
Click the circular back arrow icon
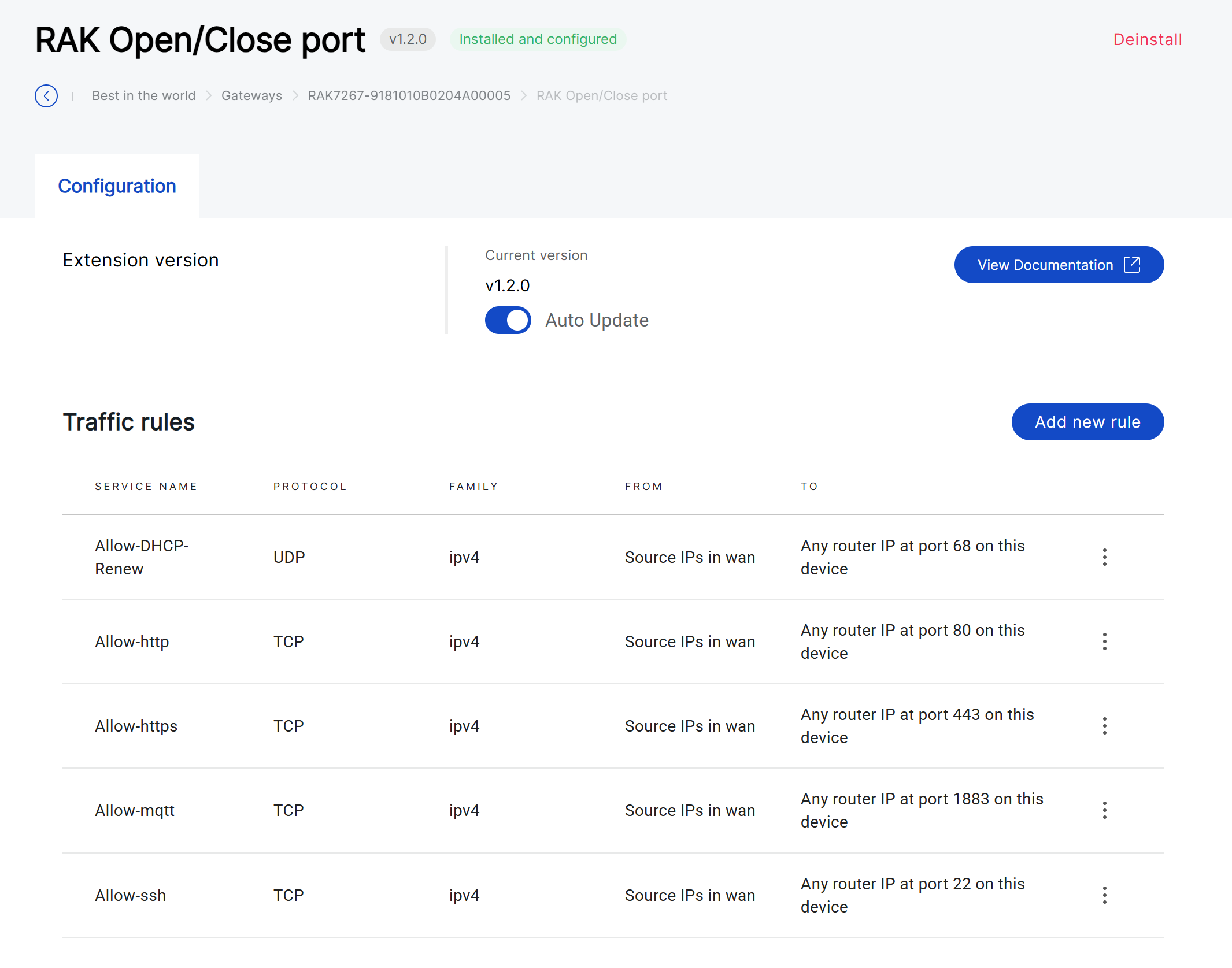click(46, 96)
